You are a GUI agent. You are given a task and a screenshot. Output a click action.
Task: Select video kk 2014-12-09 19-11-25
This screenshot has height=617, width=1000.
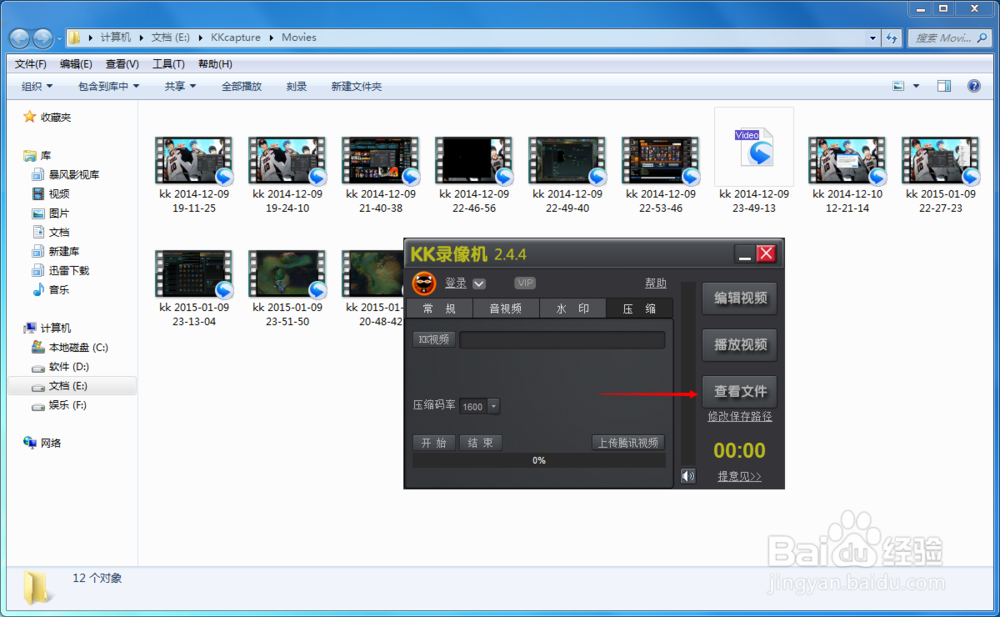194,175
